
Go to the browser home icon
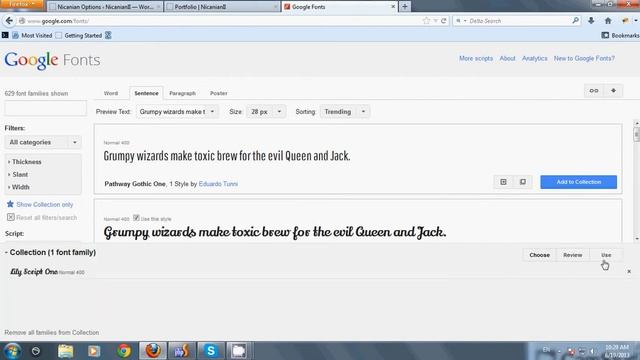[x=608, y=21]
